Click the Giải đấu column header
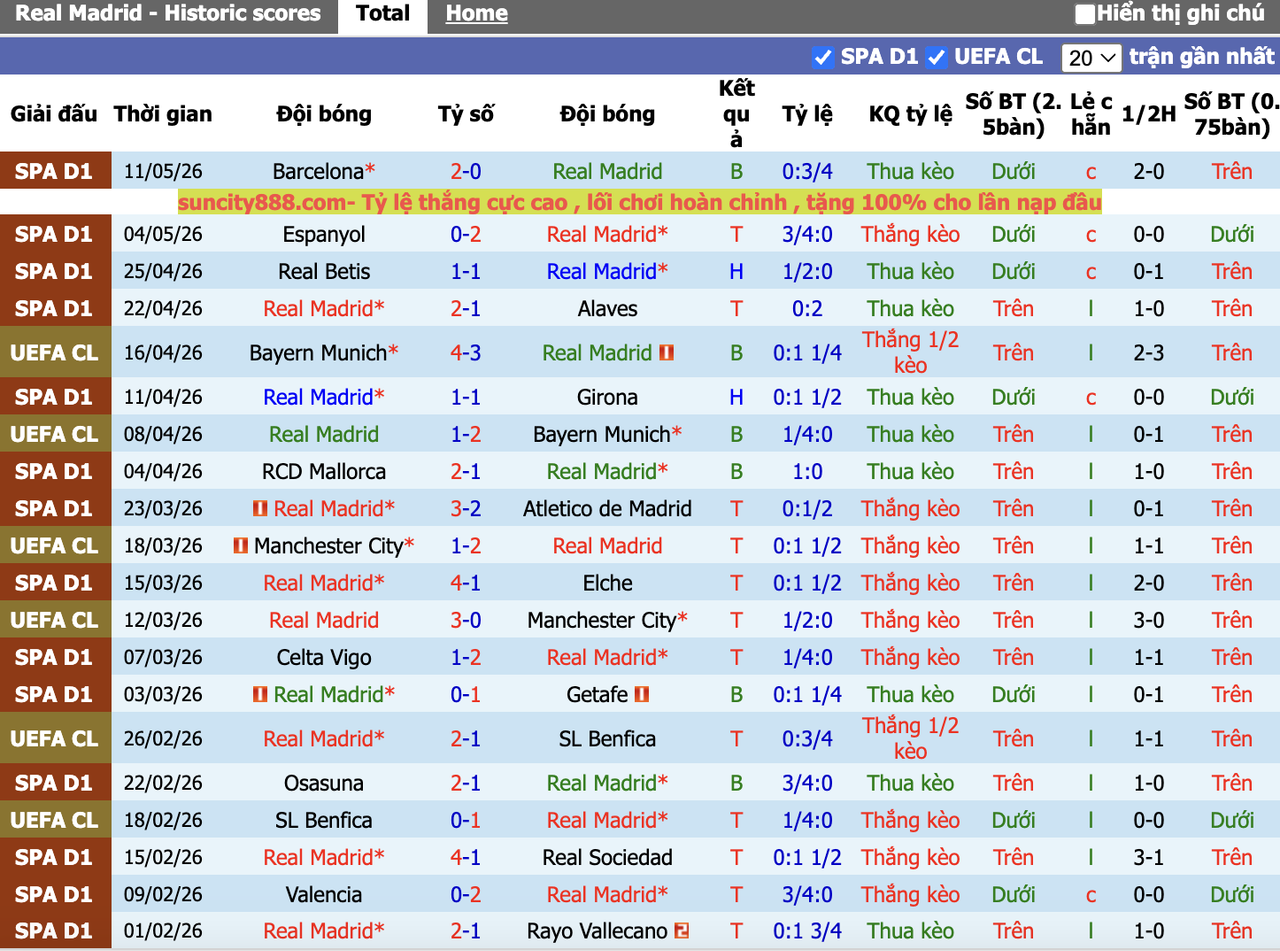 click(54, 114)
